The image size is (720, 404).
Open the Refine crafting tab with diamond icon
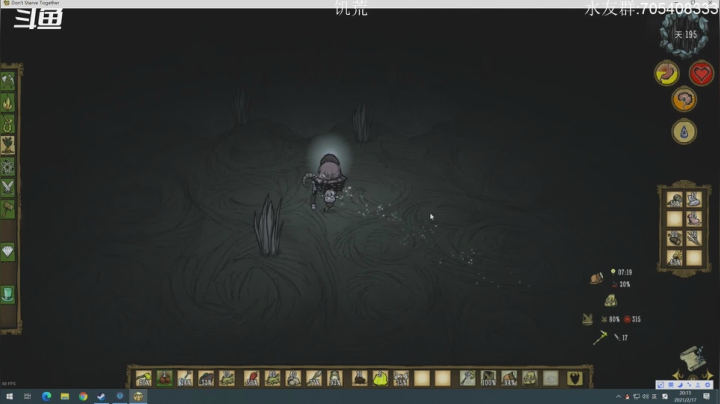(8, 252)
